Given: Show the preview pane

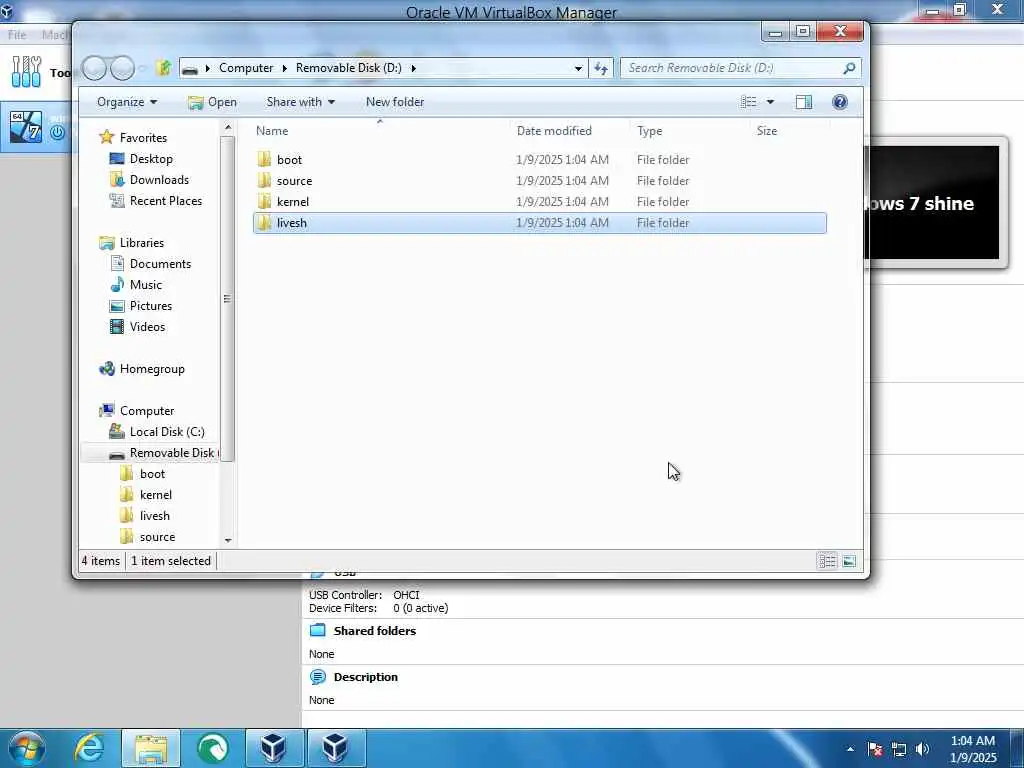Looking at the screenshot, I should coord(804,102).
